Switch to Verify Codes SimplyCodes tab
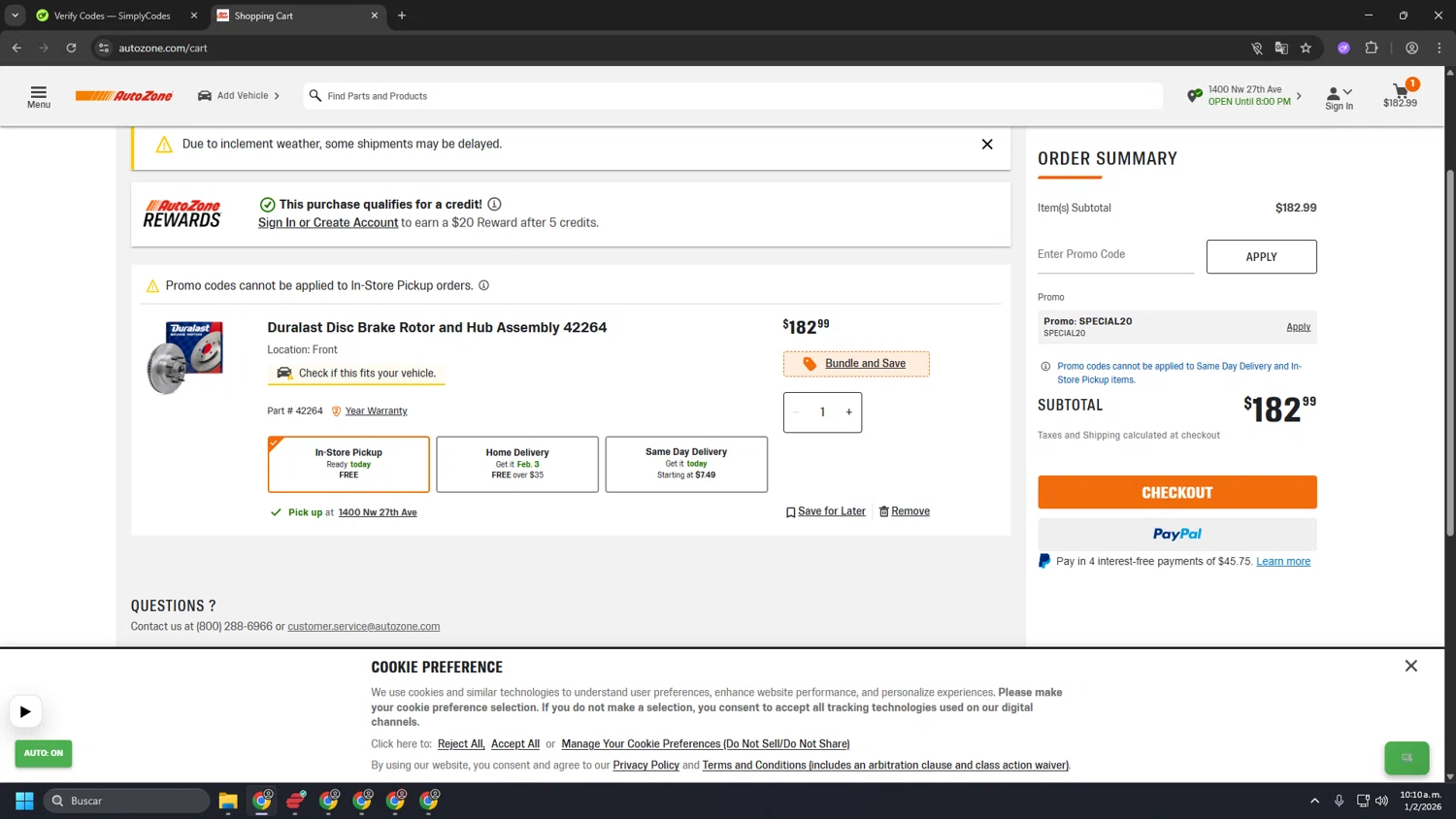Image resolution: width=1456 pixels, height=819 pixels. point(113,16)
